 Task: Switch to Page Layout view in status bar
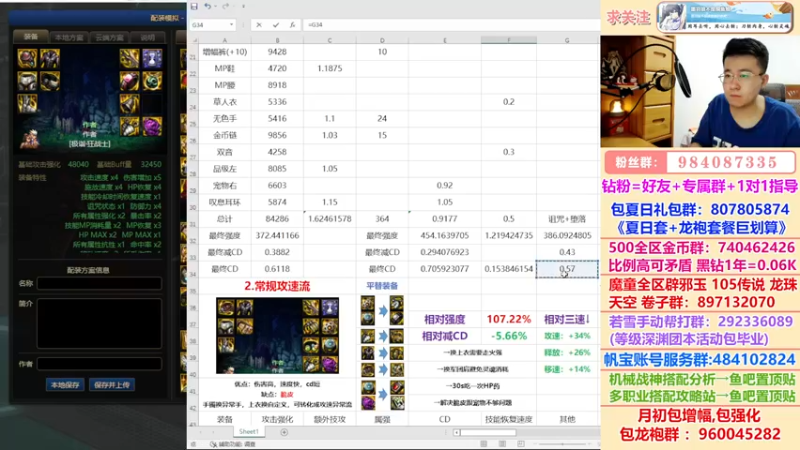pos(502,444)
